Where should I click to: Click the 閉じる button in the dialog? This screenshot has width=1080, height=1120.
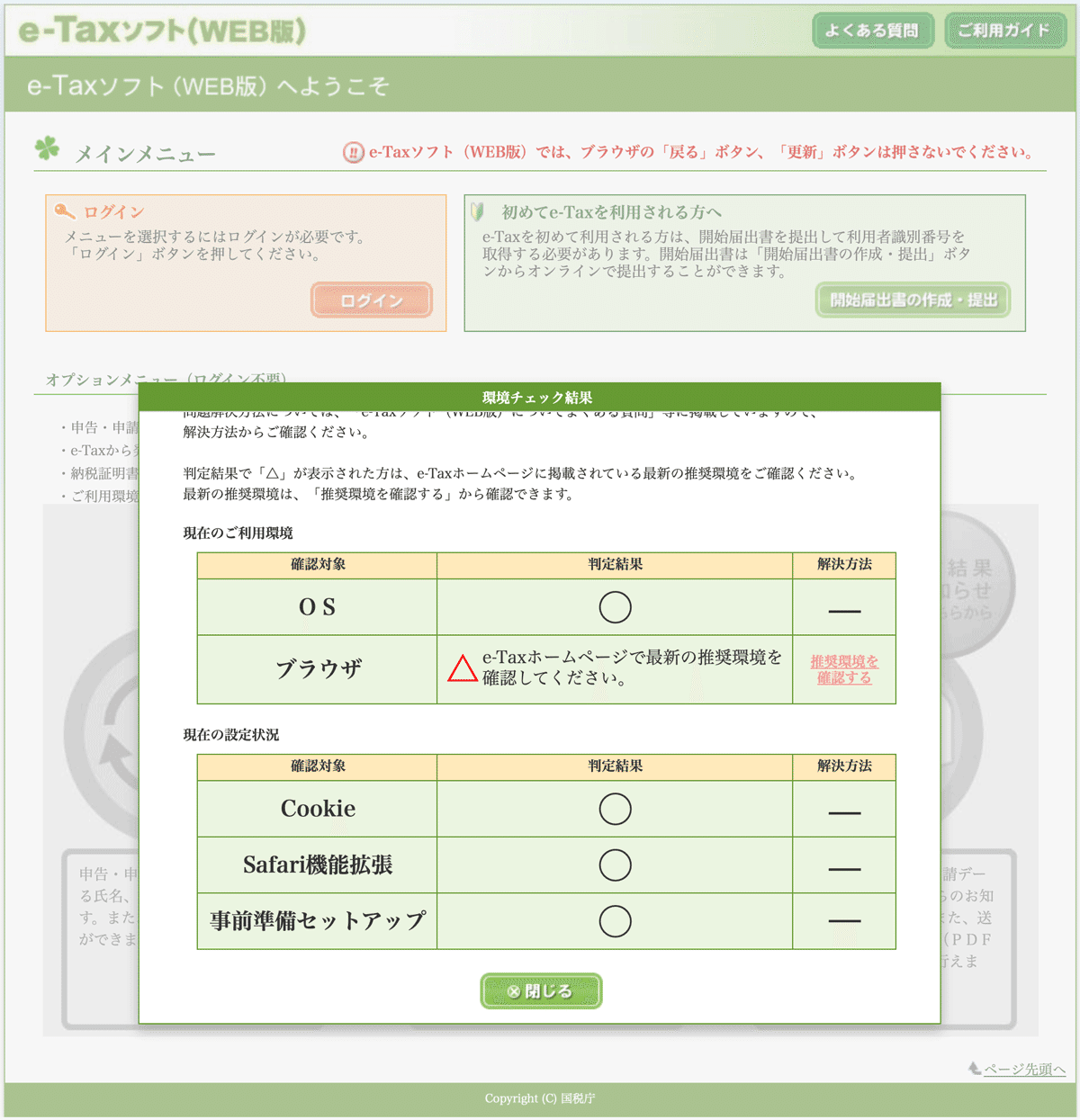(541, 990)
